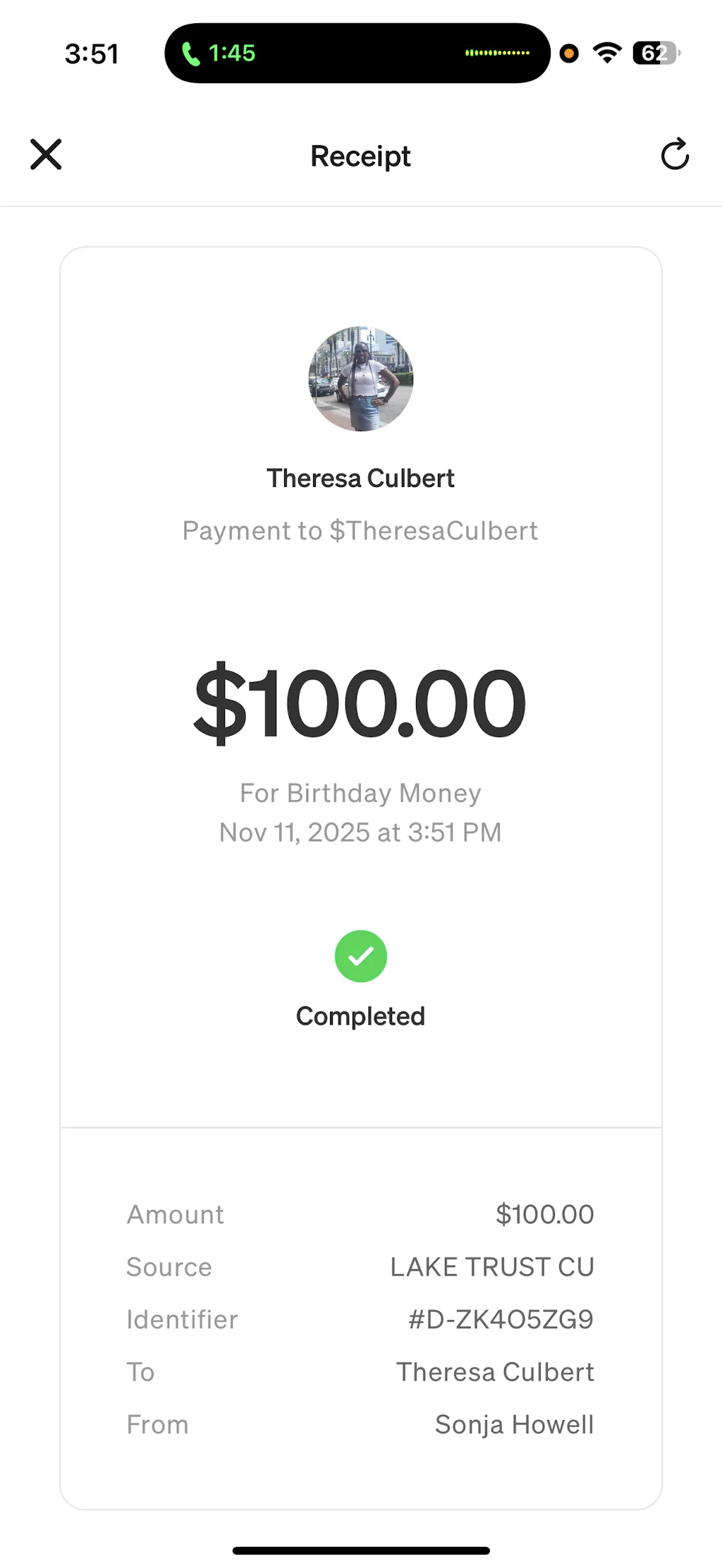
Task: Tap the 3:51 status bar clock
Action: pos(92,54)
